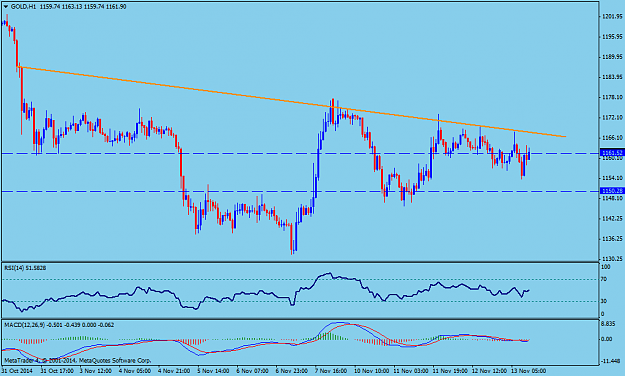Click the 1166.10 price axis value
The width and height of the screenshot is (625, 376).
(612, 138)
